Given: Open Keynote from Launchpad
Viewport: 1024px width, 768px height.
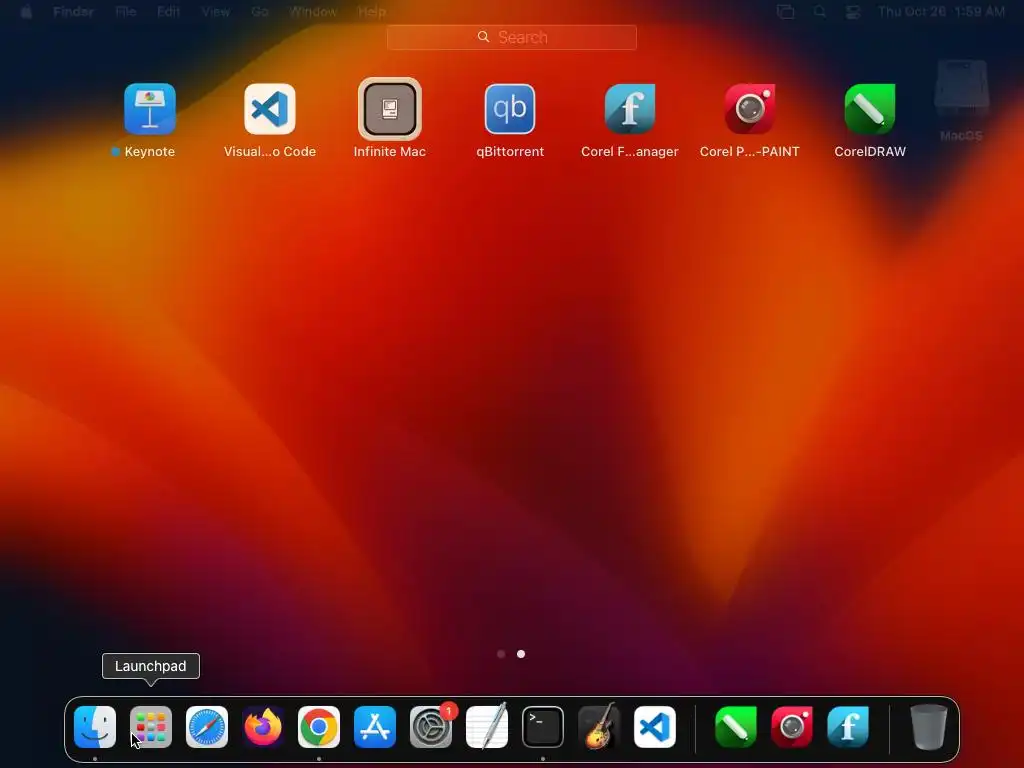Looking at the screenshot, I should coord(150,109).
